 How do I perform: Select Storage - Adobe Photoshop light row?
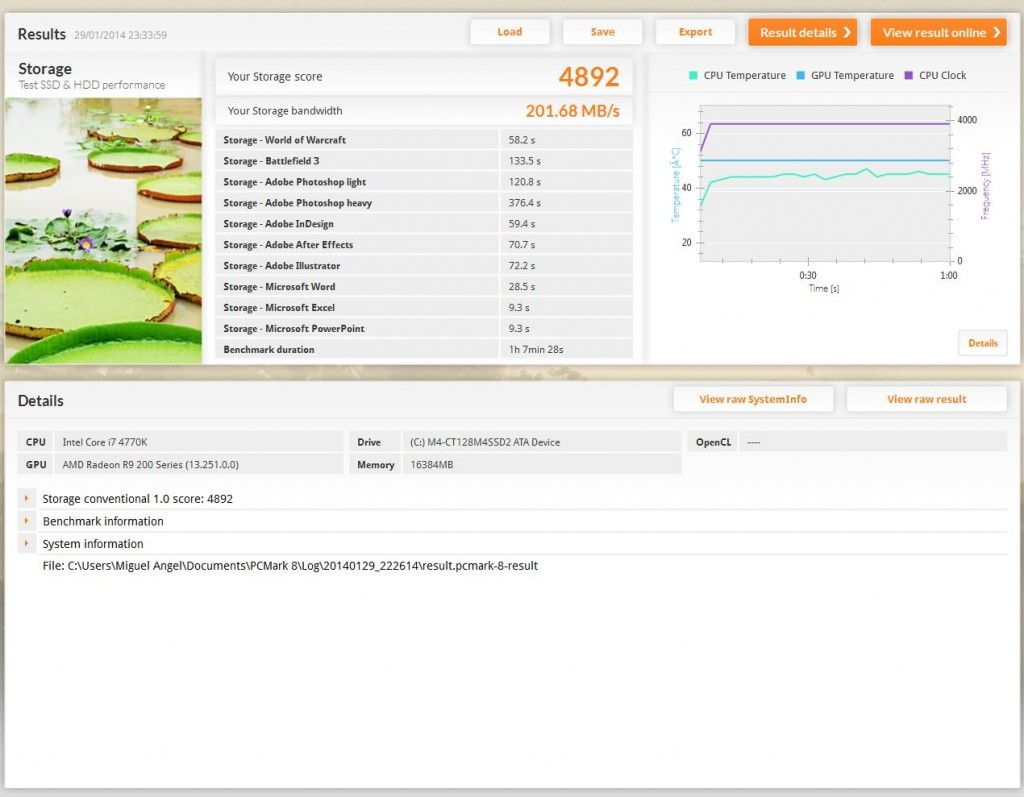coord(424,182)
